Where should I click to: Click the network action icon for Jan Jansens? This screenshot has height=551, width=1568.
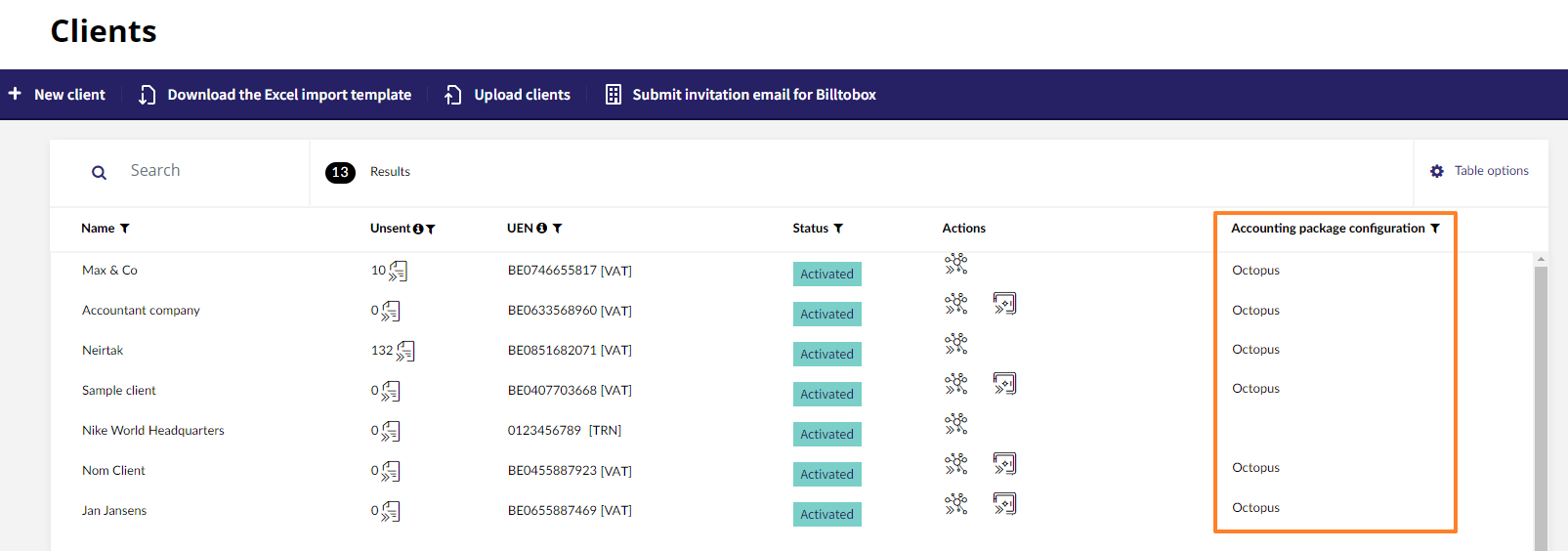pyautogui.click(x=956, y=504)
